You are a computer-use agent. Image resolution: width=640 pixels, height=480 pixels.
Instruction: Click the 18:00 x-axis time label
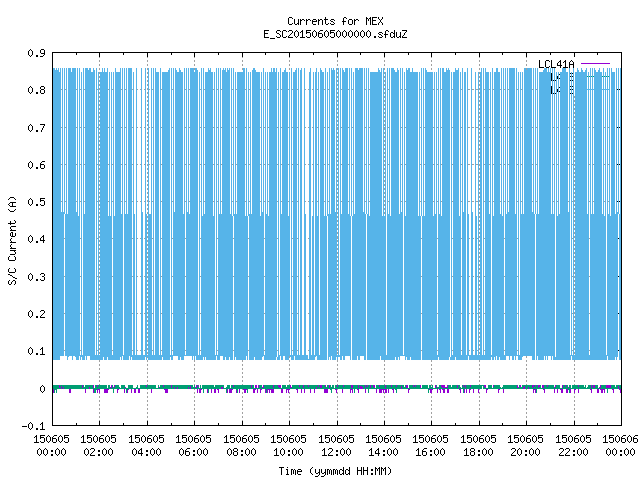click(478, 452)
